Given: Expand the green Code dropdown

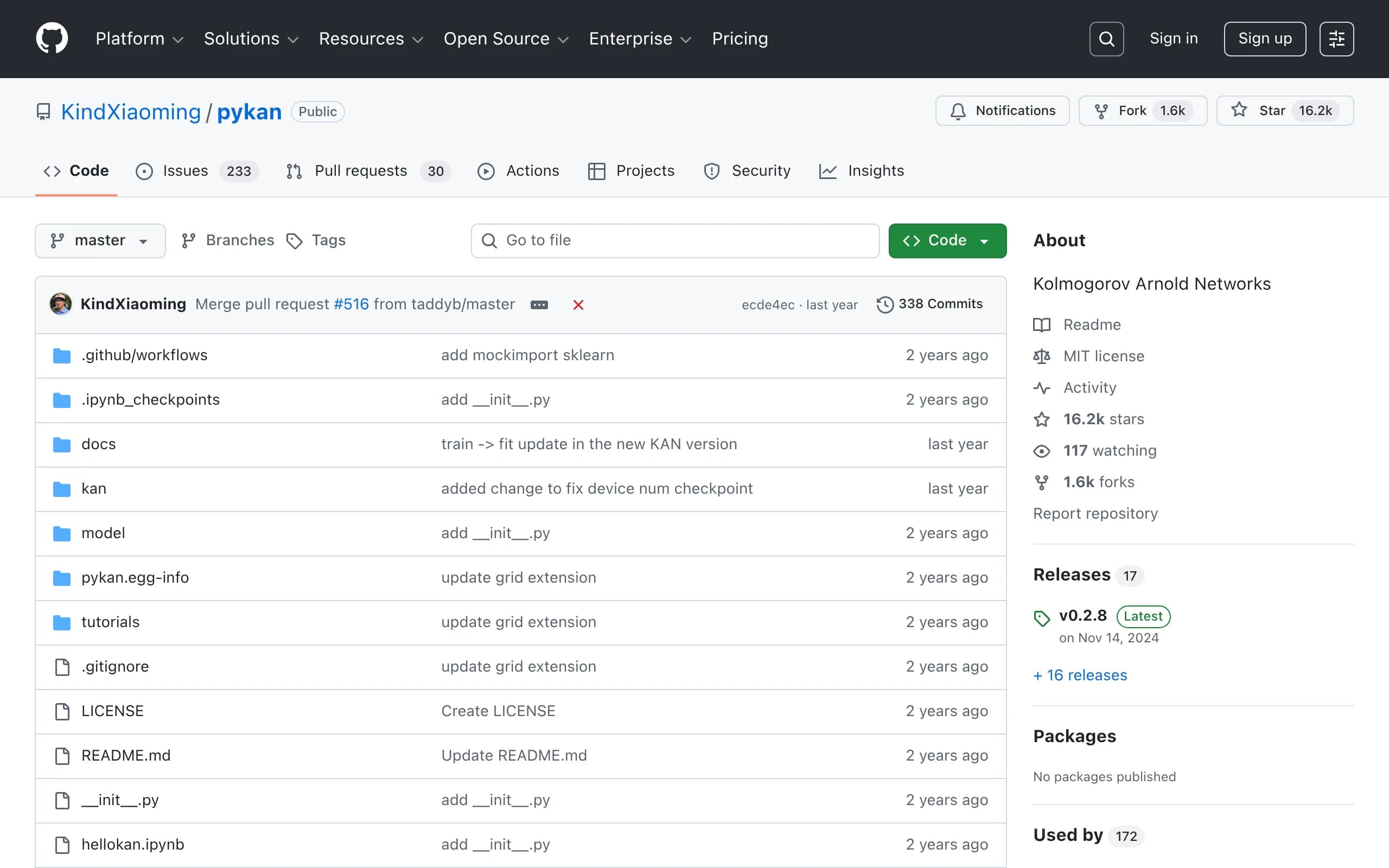Looking at the screenshot, I should (x=947, y=240).
